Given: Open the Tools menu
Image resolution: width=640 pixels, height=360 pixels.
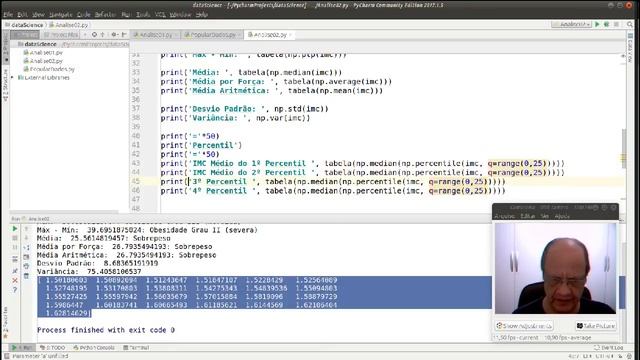Looking at the screenshot, I should pos(143,14).
